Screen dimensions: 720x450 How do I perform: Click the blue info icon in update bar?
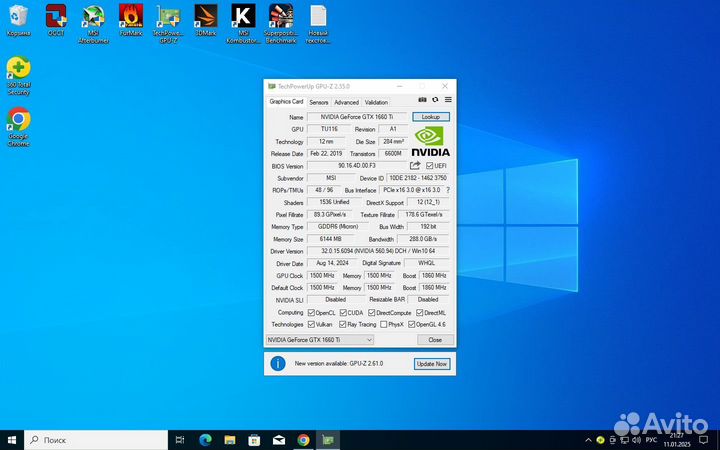(x=278, y=363)
